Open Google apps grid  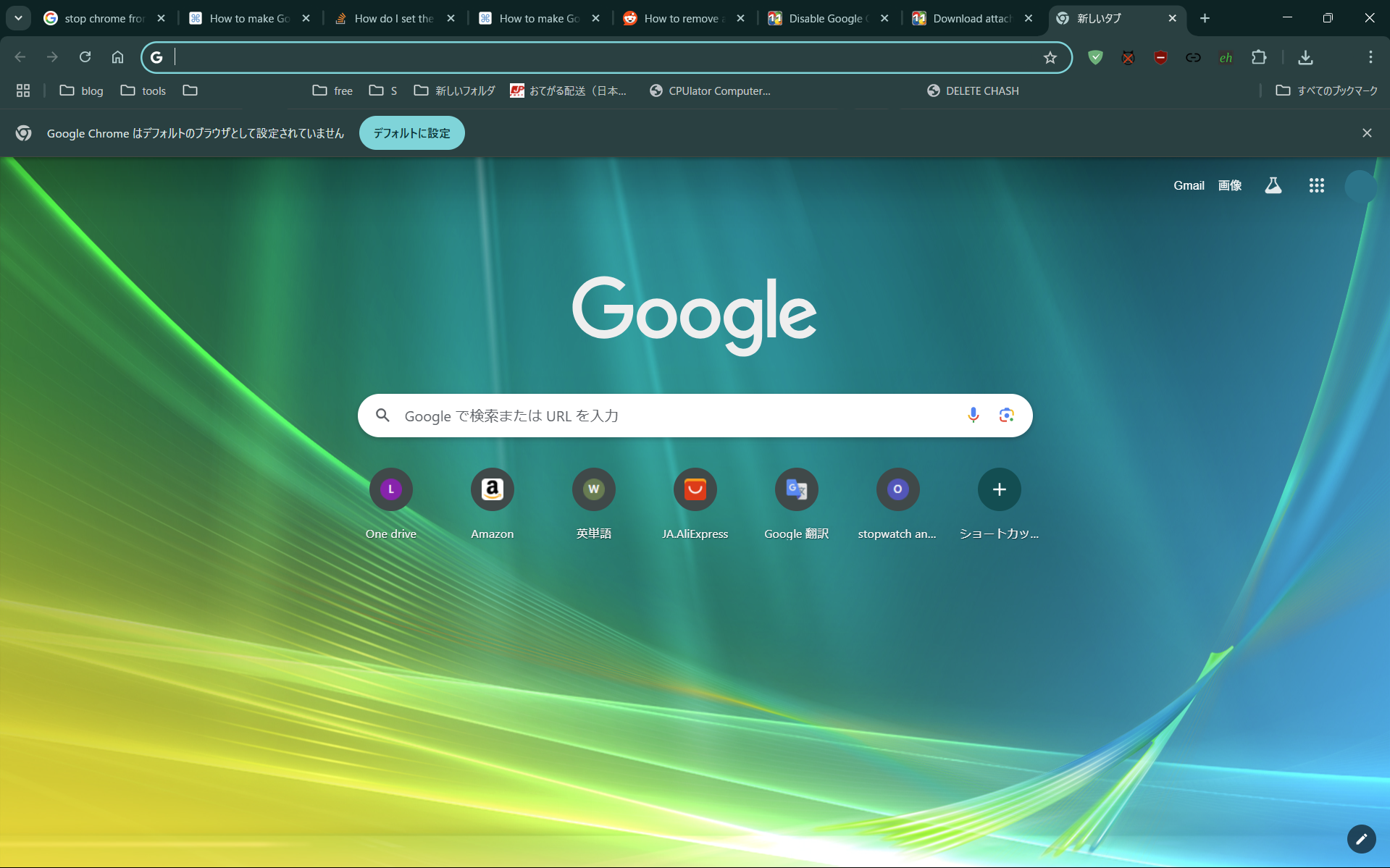pos(1316,185)
